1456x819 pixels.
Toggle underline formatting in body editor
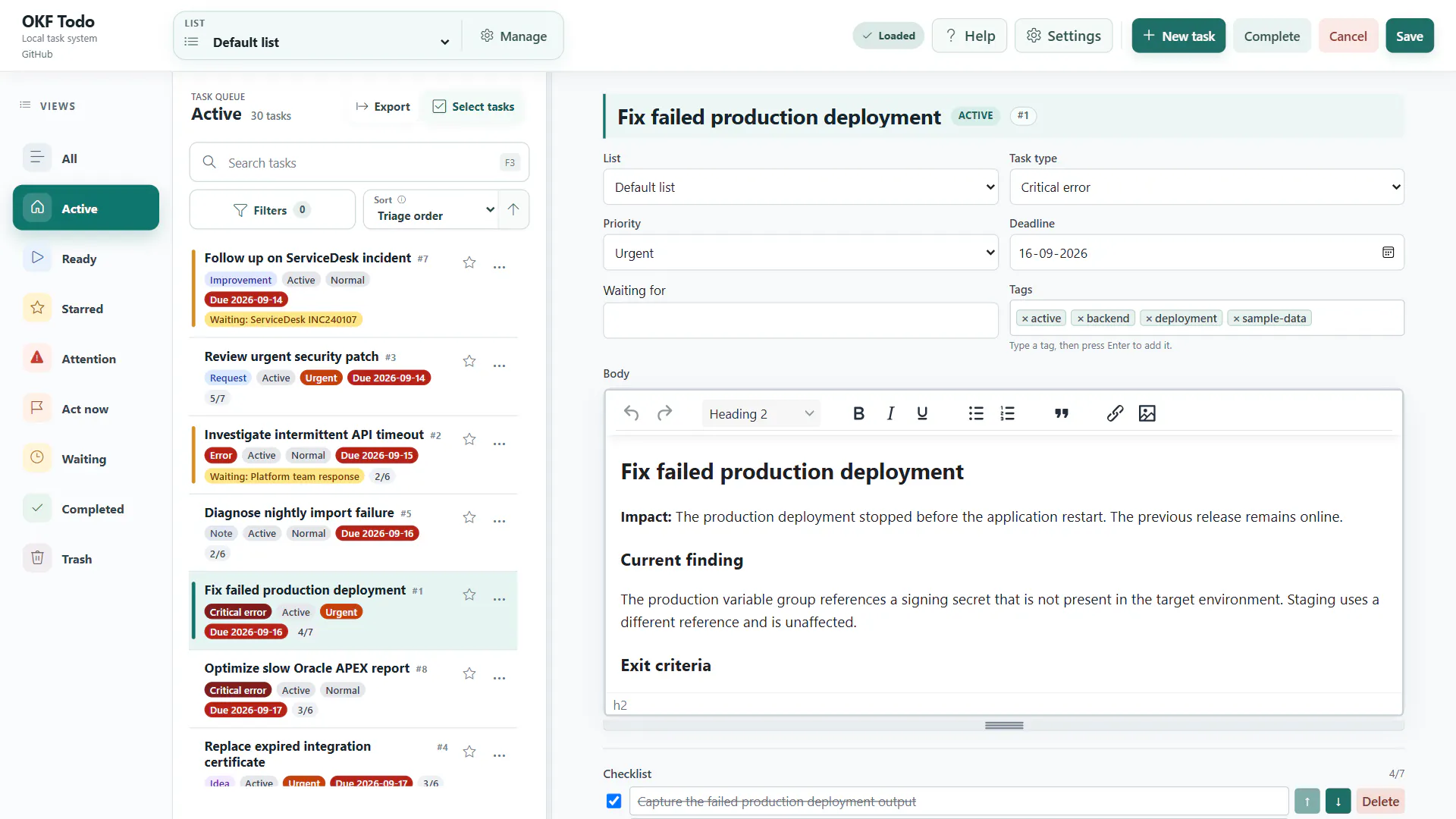click(x=922, y=413)
